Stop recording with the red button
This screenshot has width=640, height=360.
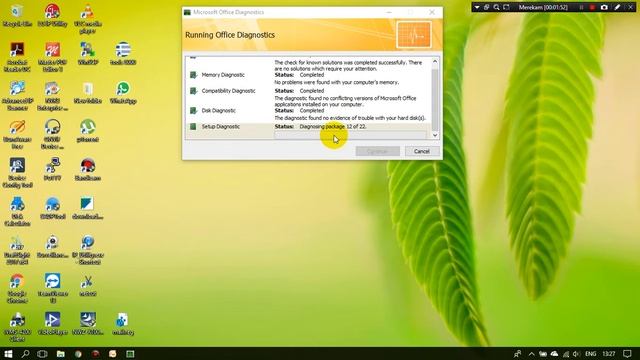(592, 7)
